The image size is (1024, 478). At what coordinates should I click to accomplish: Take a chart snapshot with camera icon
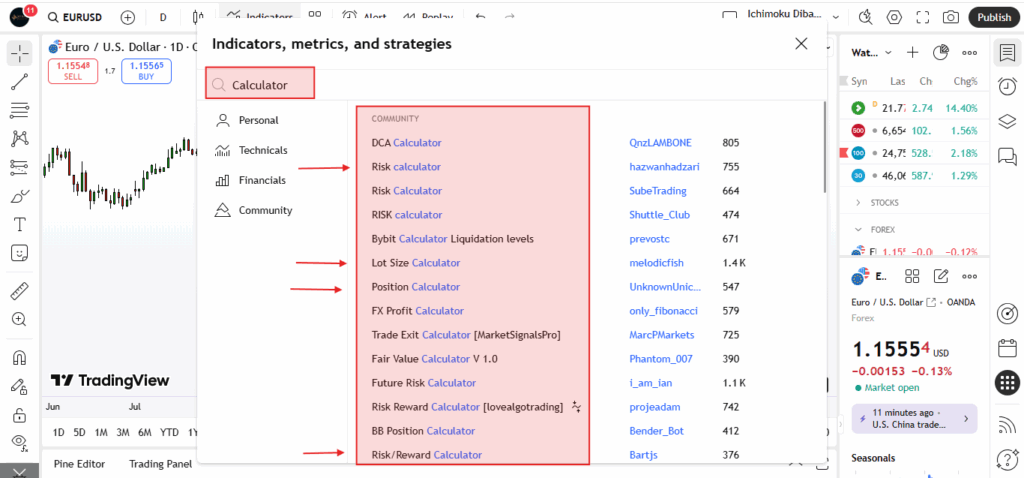950,17
